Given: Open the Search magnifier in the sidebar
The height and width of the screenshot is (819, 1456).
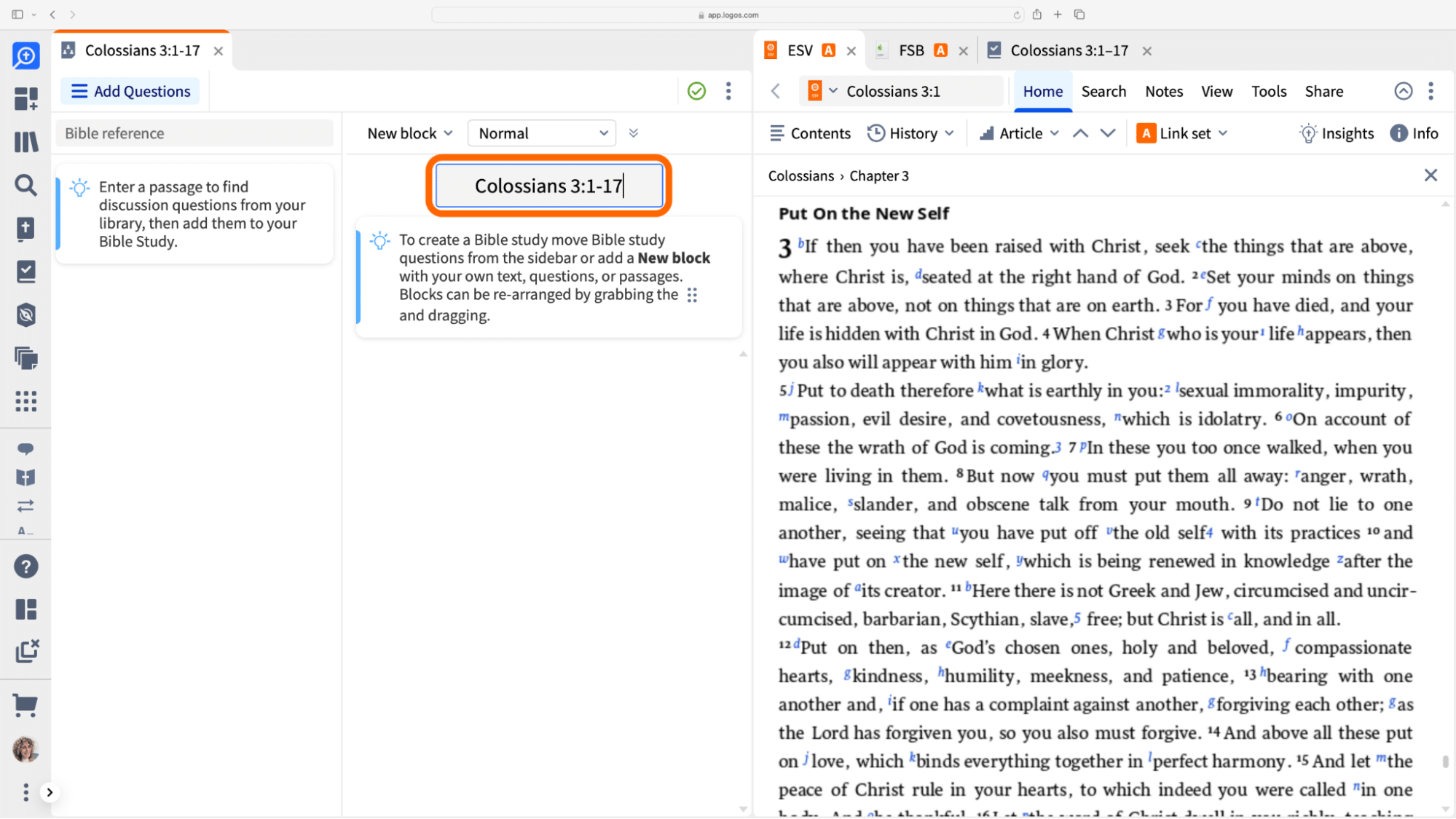Looking at the screenshot, I should [25, 185].
